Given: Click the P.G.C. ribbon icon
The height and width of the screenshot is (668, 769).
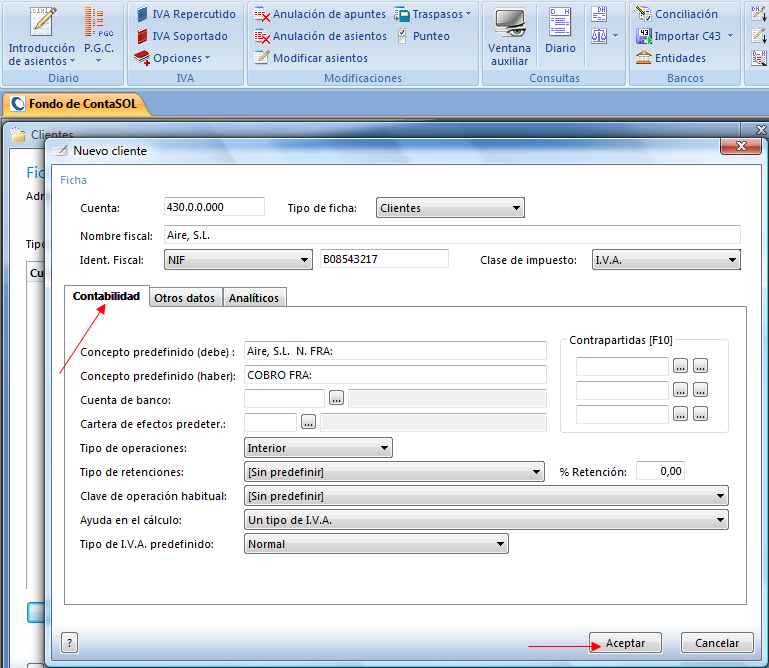Looking at the screenshot, I should tap(98, 35).
